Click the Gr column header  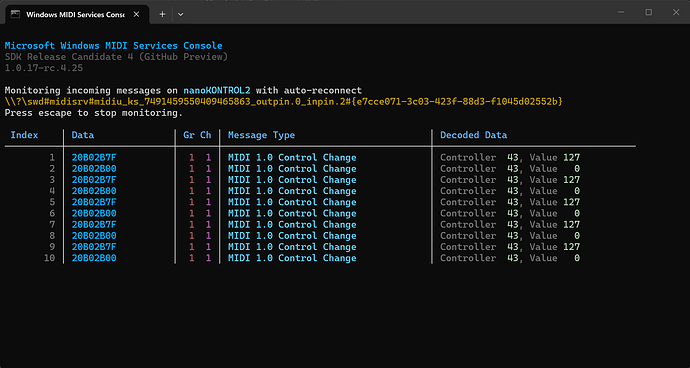tap(189, 135)
